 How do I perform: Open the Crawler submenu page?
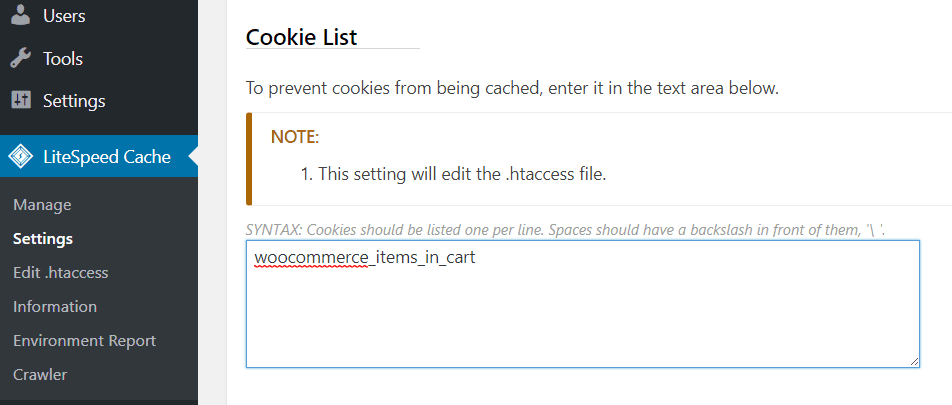[x=40, y=375]
